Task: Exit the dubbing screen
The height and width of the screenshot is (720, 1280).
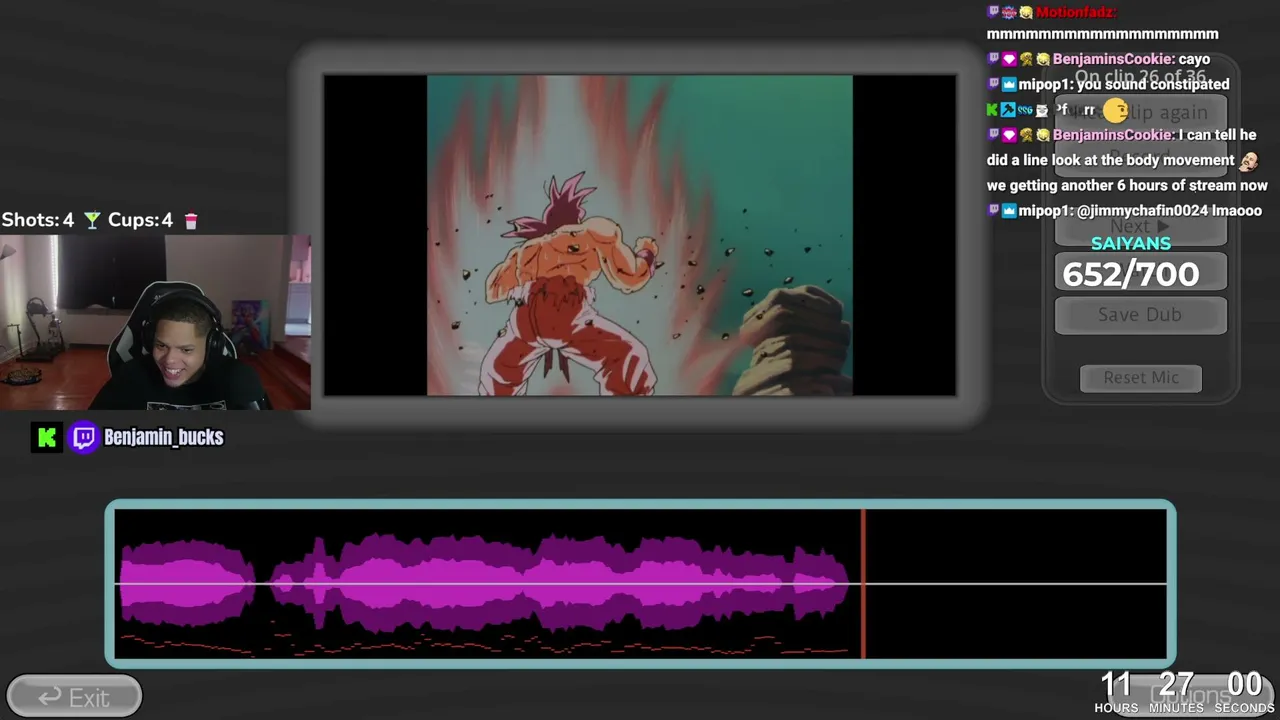Action: pos(74,697)
